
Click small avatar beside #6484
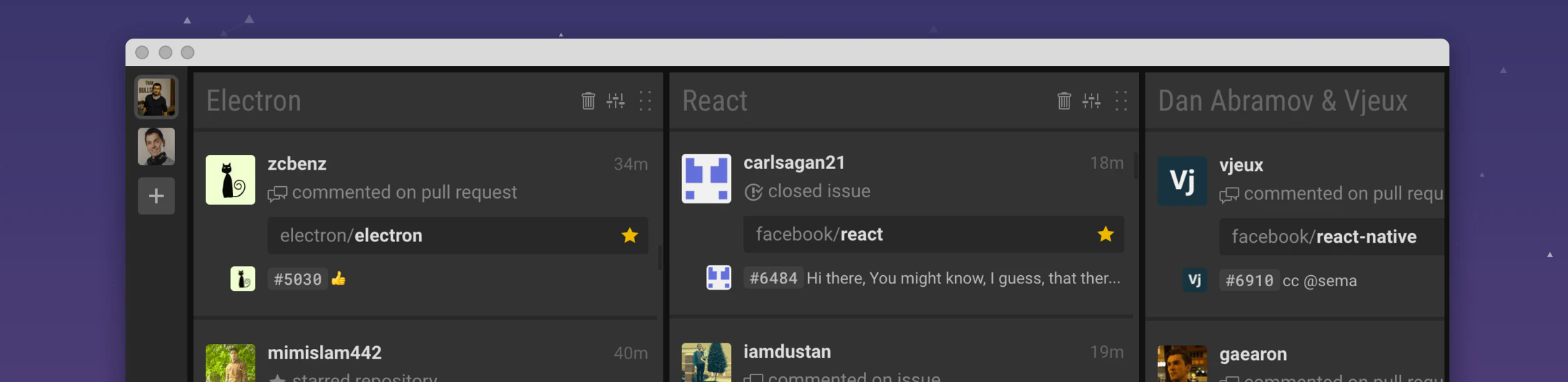[718, 277]
